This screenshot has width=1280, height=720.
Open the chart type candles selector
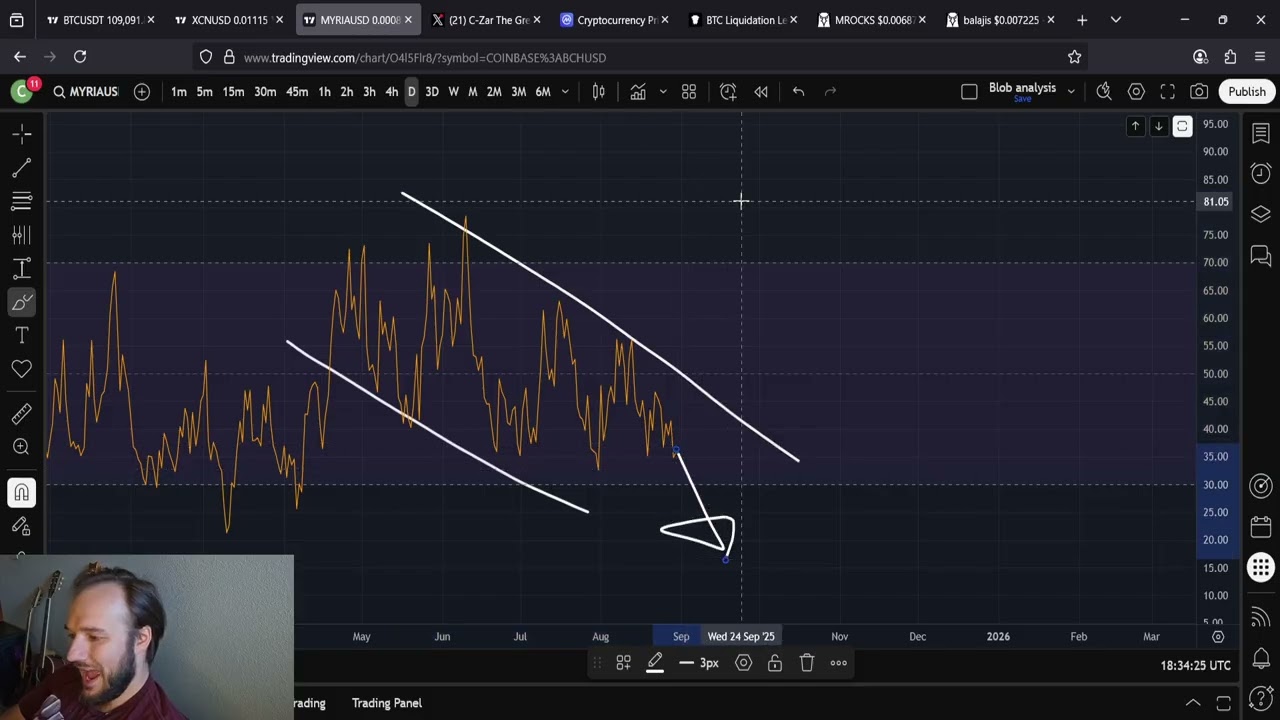[x=598, y=91]
